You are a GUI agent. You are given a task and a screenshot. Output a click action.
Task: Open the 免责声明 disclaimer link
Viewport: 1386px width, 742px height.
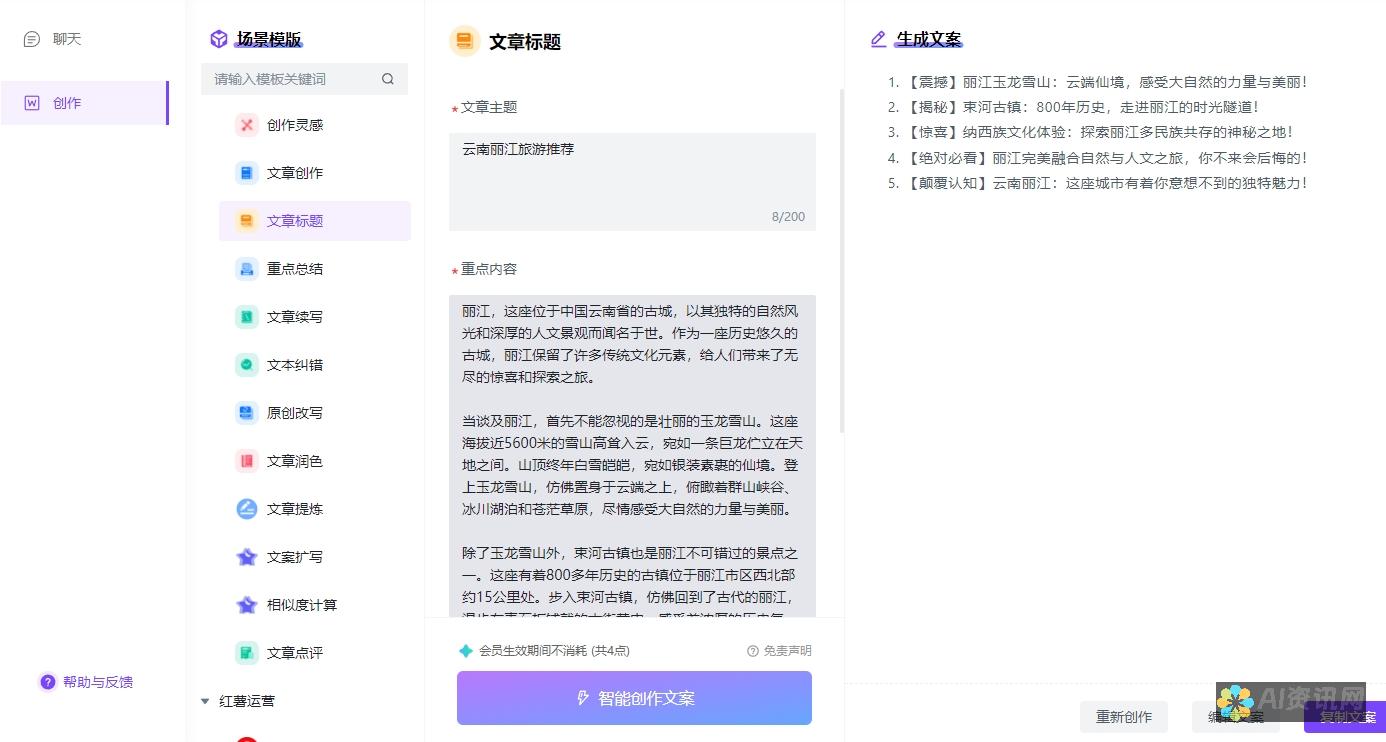click(x=788, y=650)
